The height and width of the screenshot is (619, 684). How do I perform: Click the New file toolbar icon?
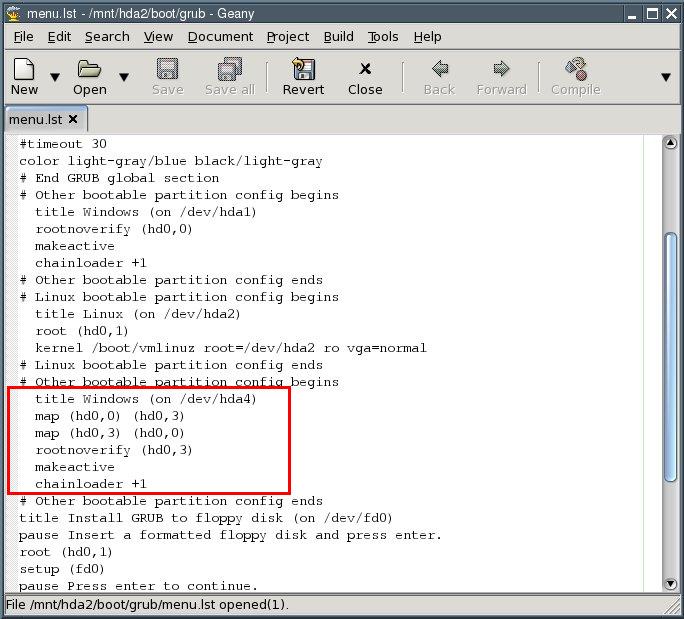(24, 70)
